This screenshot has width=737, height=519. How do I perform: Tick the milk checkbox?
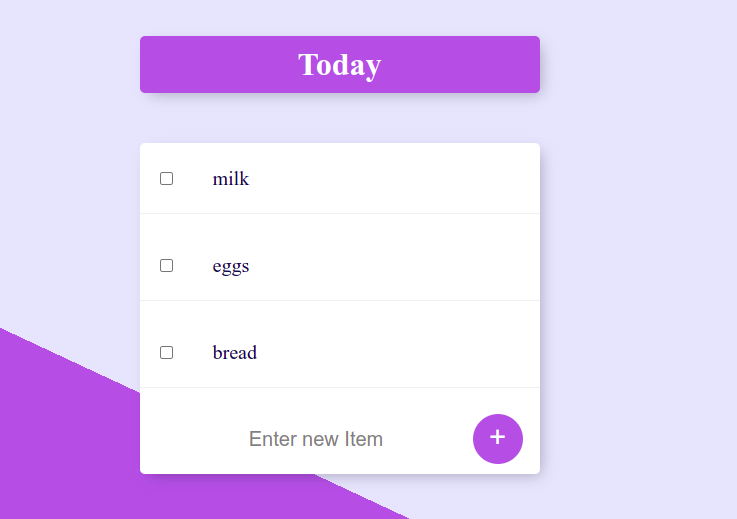[166, 179]
